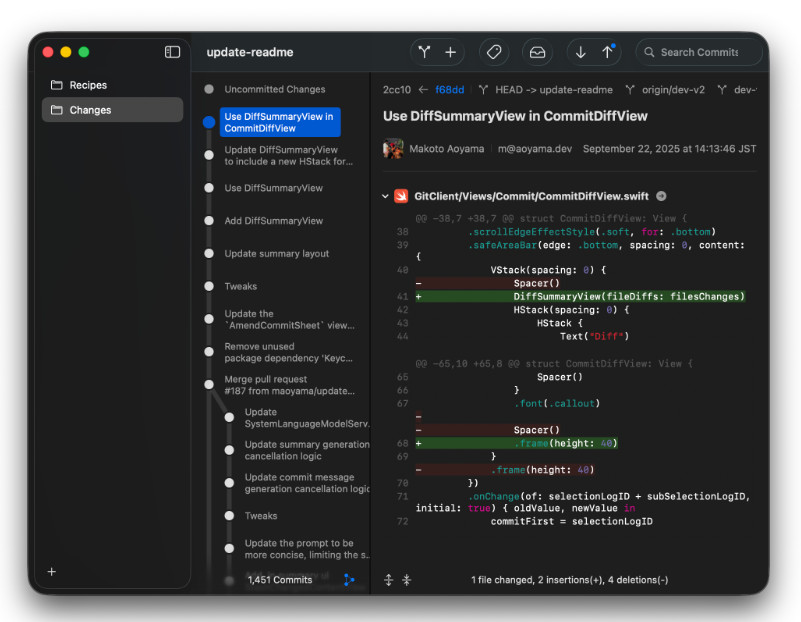Select Uncommitted Changes row
This screenshot has width=801, height=622.
pos(275,89)
